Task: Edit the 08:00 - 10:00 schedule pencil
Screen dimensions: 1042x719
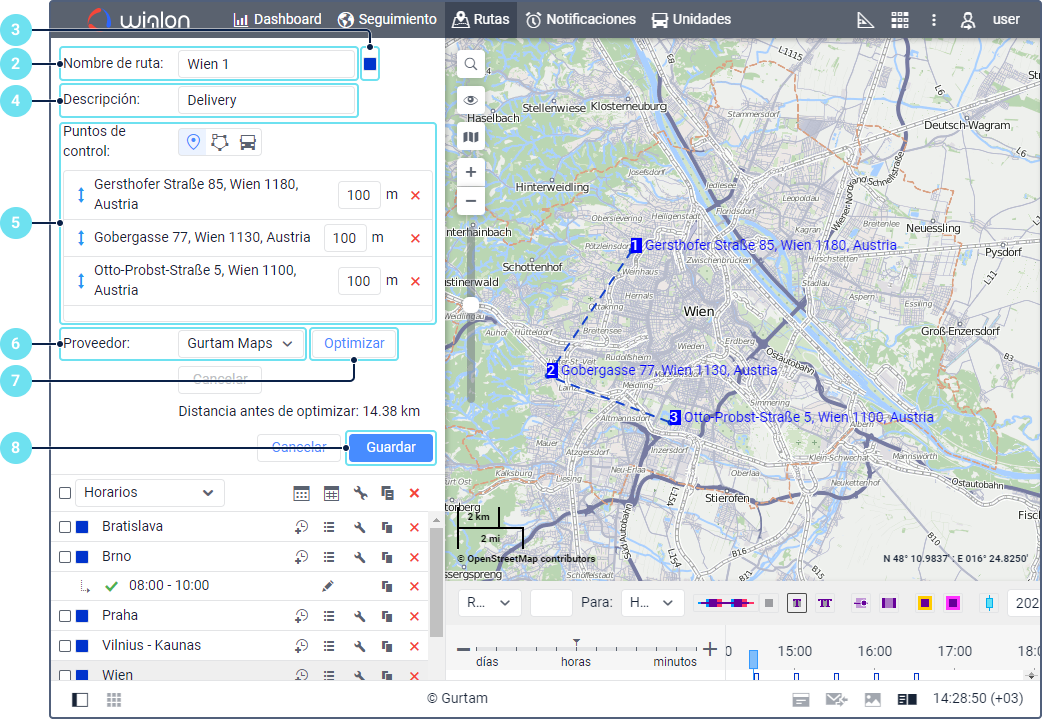Action: pos(327,586)
